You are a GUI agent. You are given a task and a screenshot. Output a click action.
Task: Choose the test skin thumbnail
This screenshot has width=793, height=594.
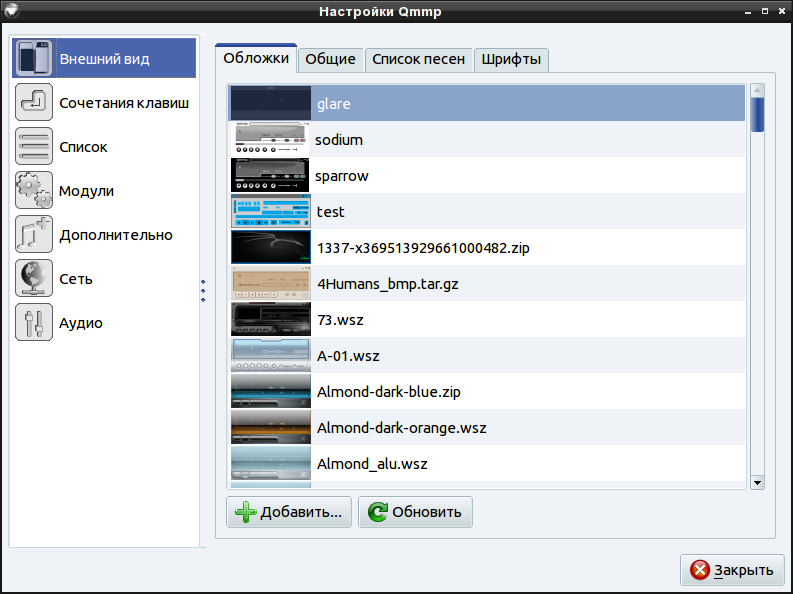[x=271, y=211]
